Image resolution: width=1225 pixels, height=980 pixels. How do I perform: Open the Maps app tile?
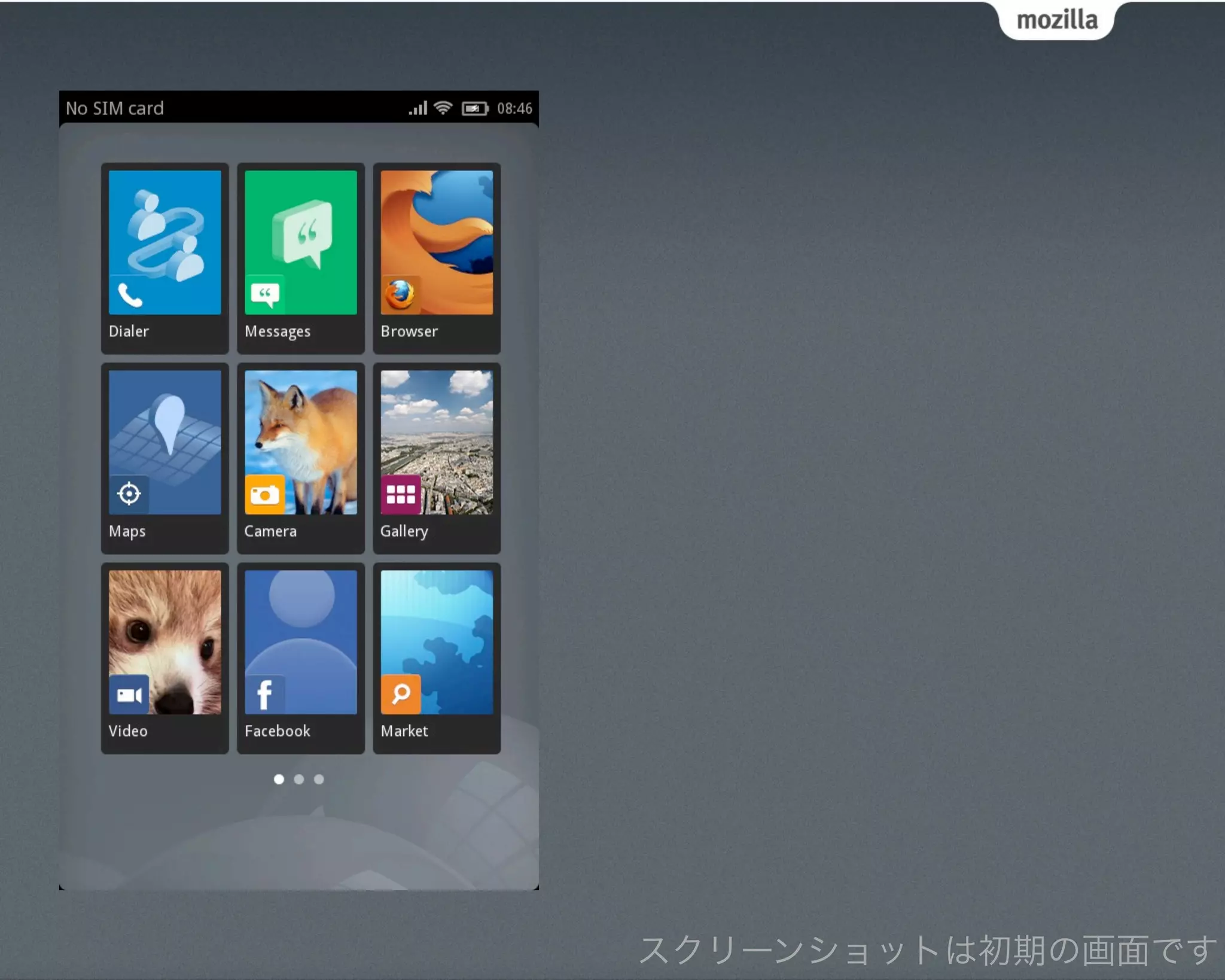tap(164, 458)
